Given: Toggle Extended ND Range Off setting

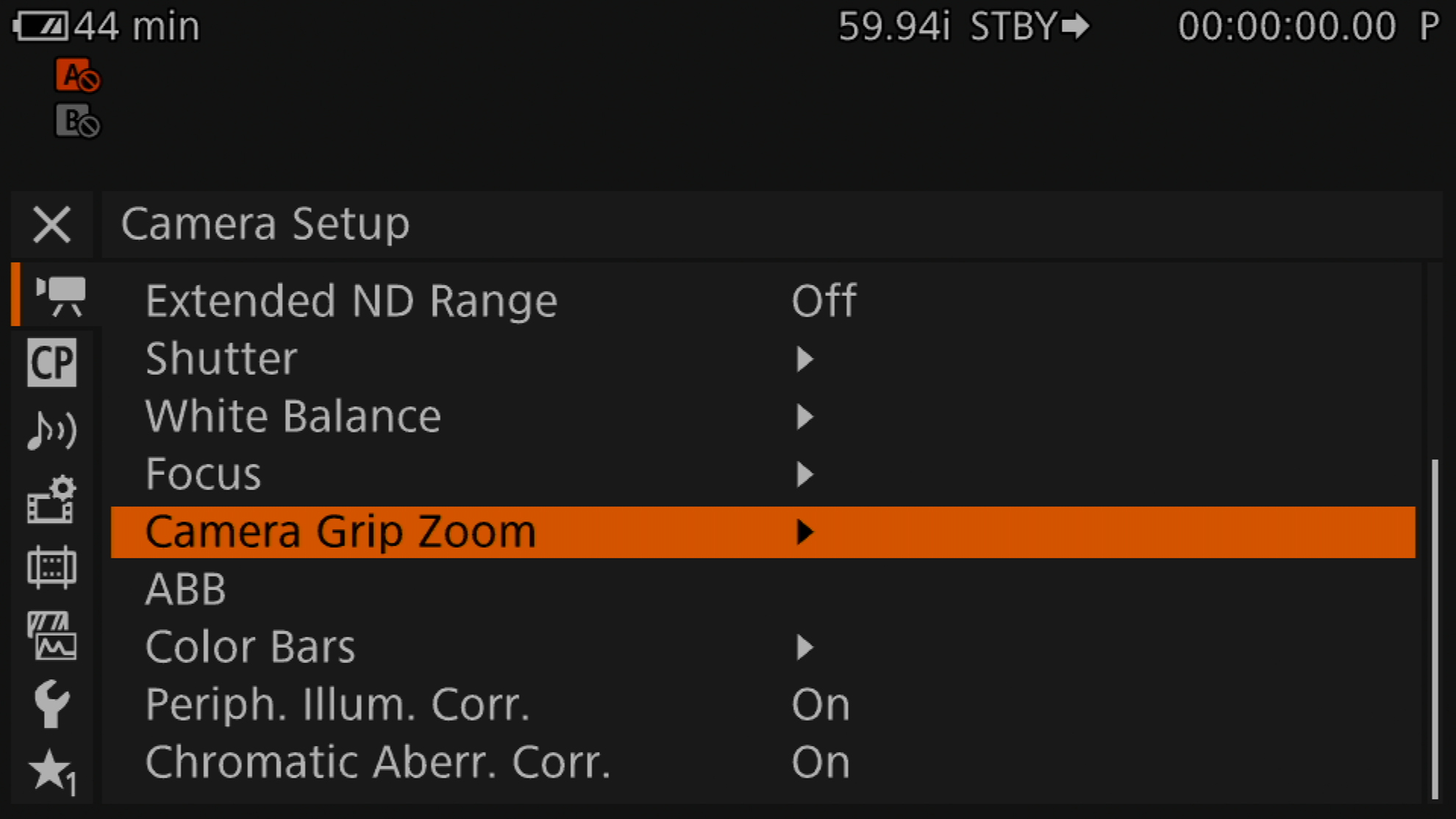Looking at the screenshot, I should 824,301.
